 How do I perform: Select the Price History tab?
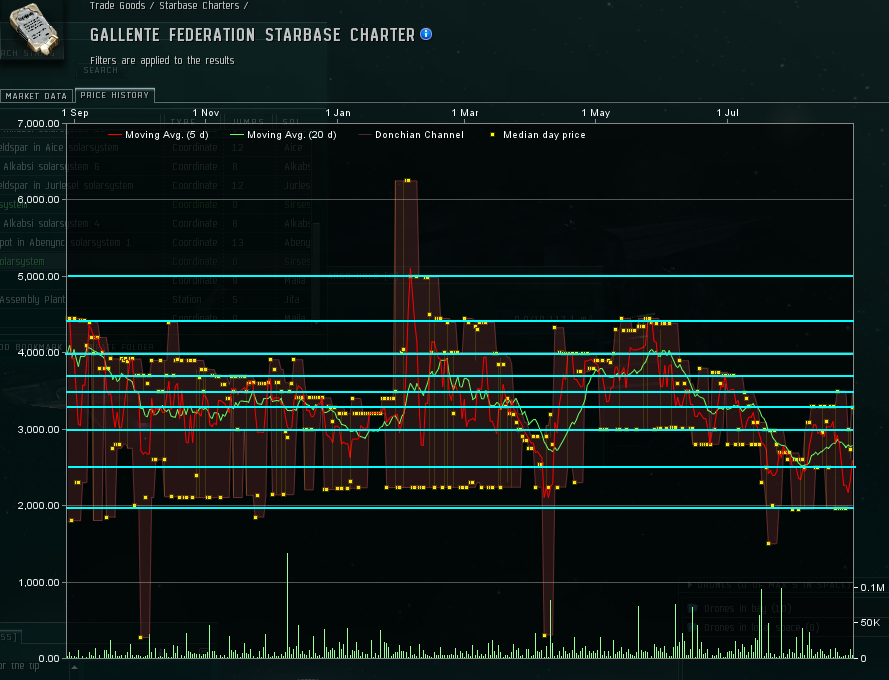[115, 95]
